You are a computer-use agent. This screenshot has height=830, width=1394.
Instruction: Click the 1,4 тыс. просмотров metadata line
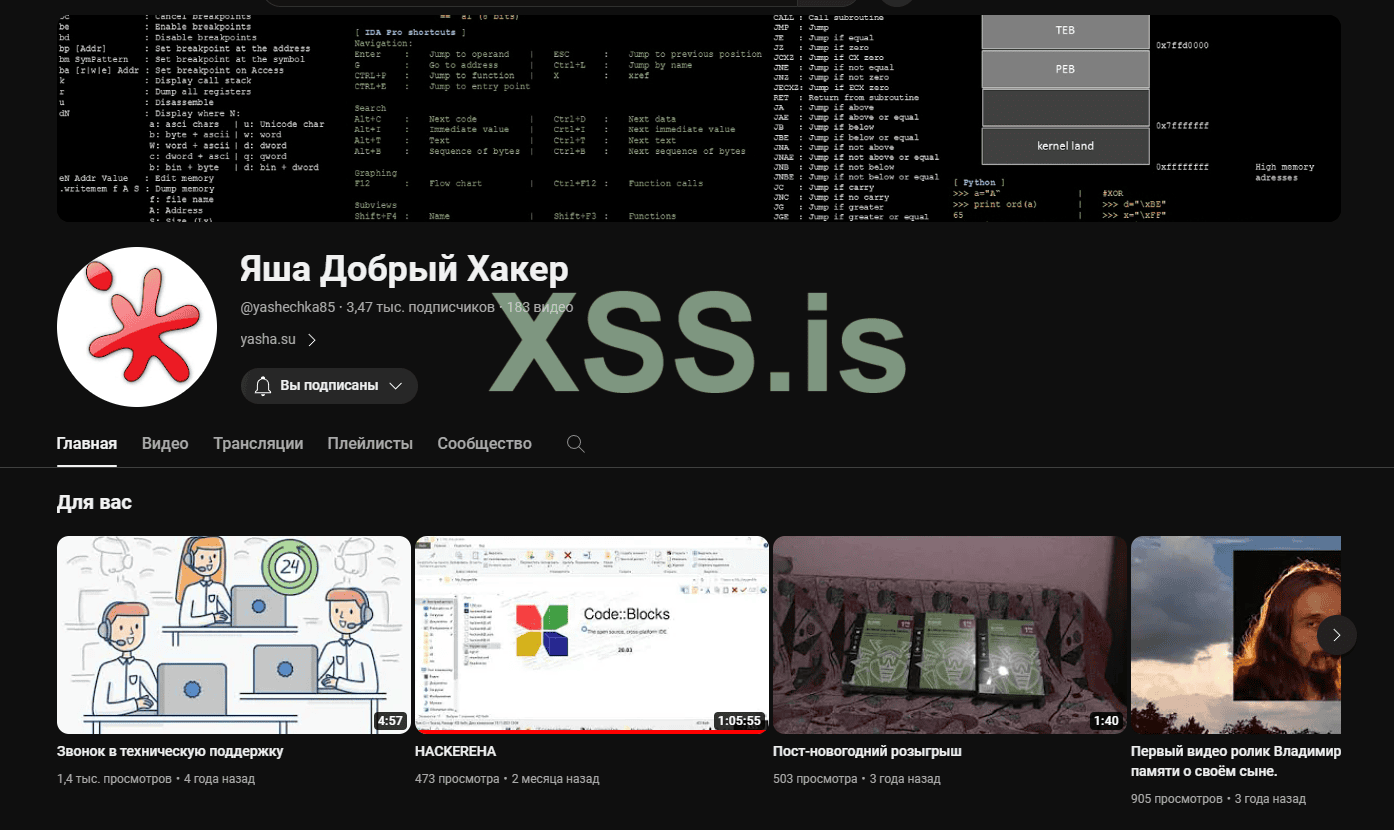tap(156, 779)
